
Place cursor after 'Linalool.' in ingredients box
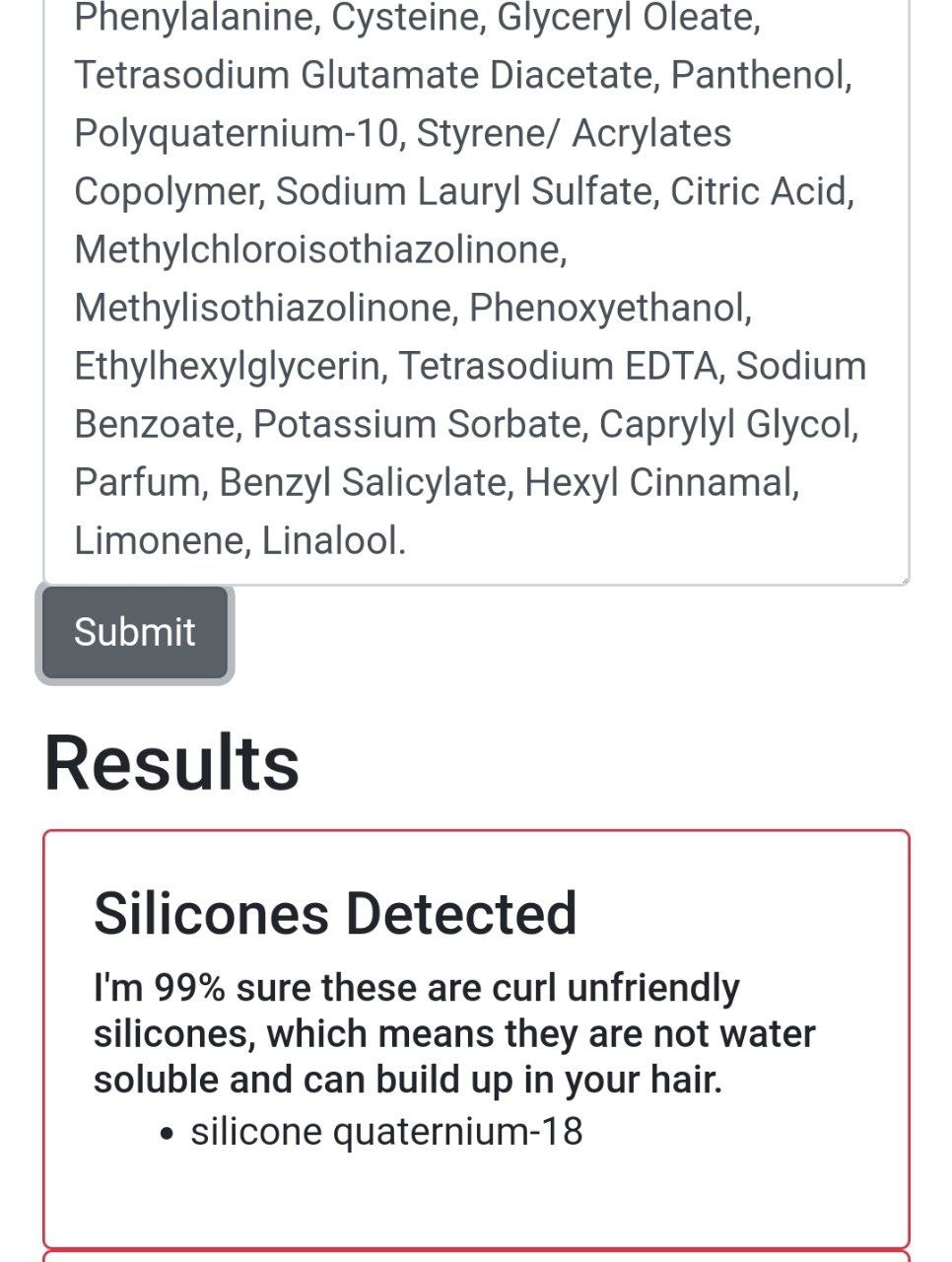(408, 540)
